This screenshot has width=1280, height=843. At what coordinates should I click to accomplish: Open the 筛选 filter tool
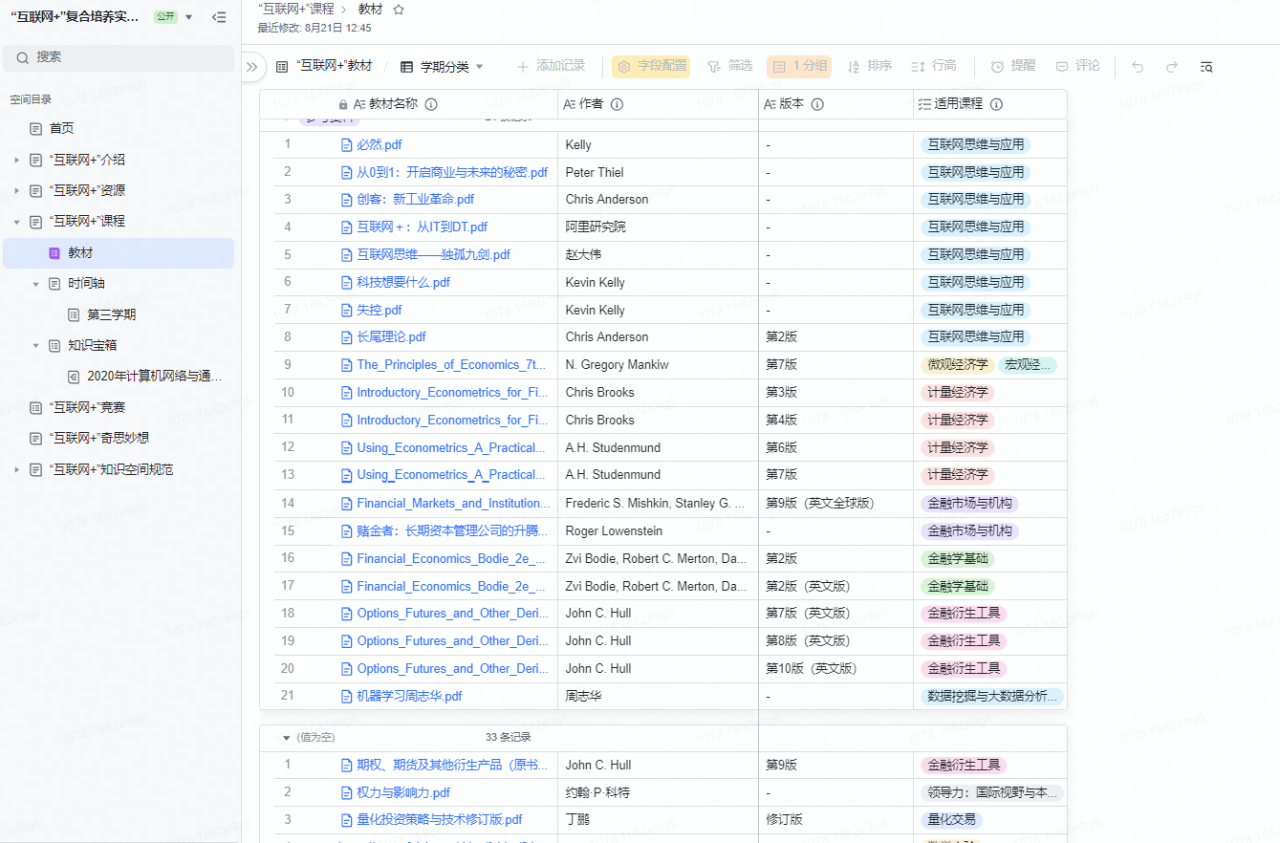730,66
